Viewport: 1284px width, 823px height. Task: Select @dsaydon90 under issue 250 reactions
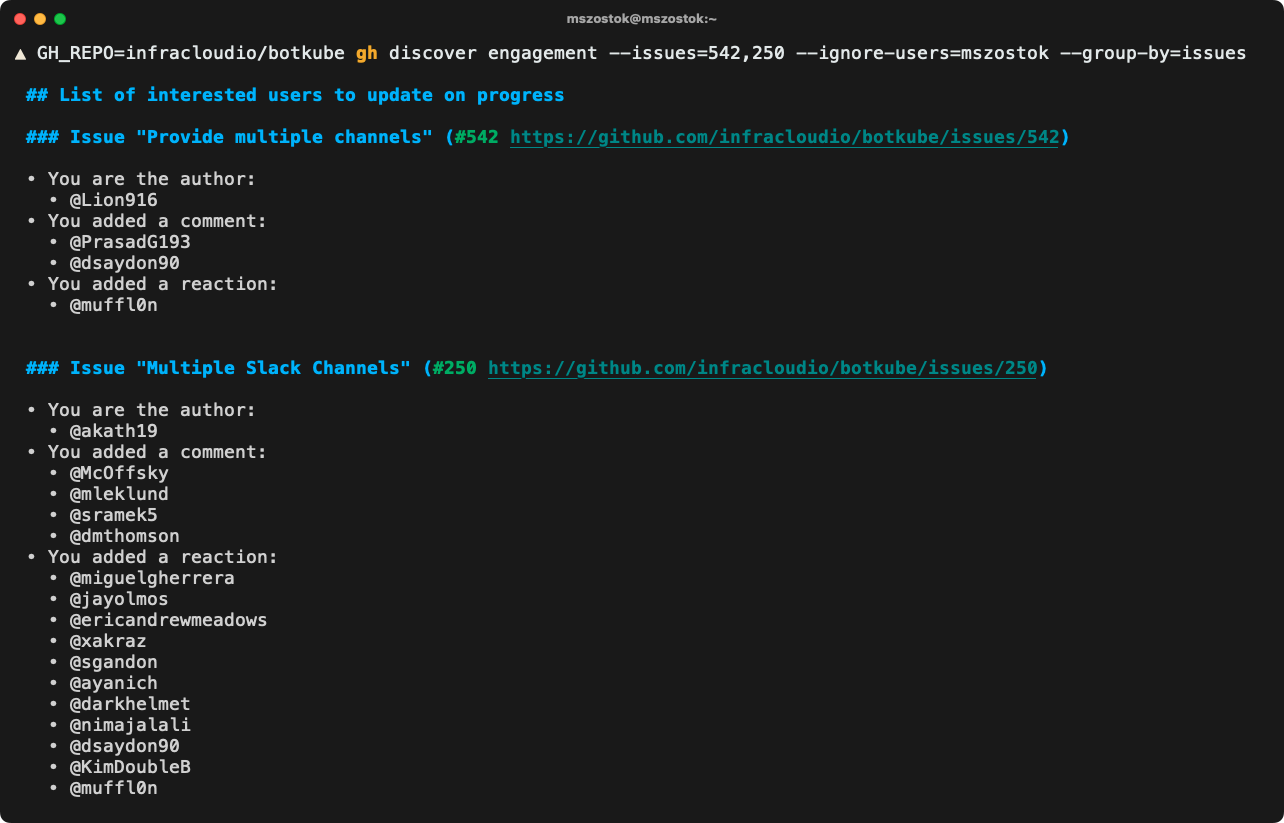tap(125, 746)
